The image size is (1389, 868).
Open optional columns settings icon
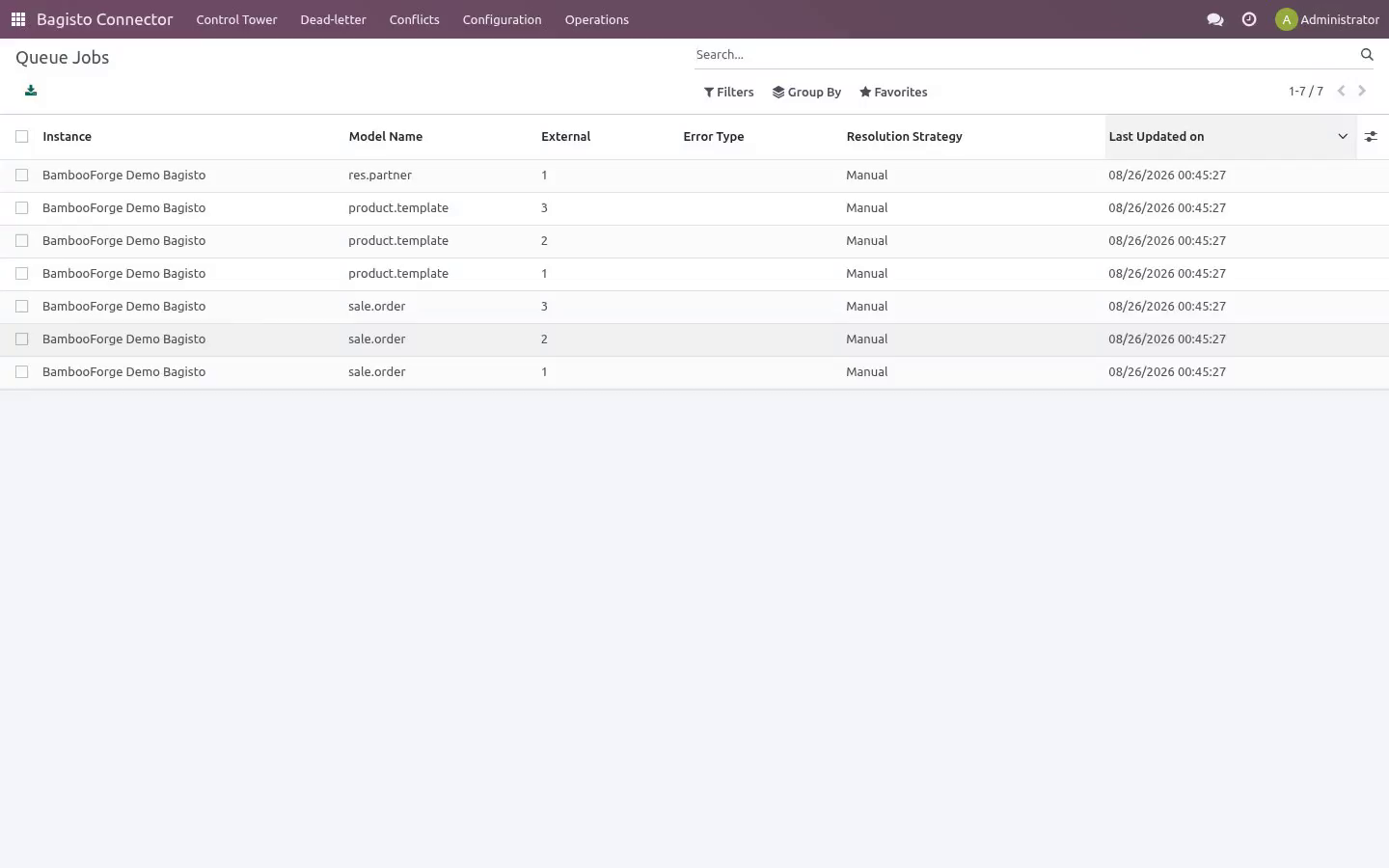click(x=1371, y=137)
